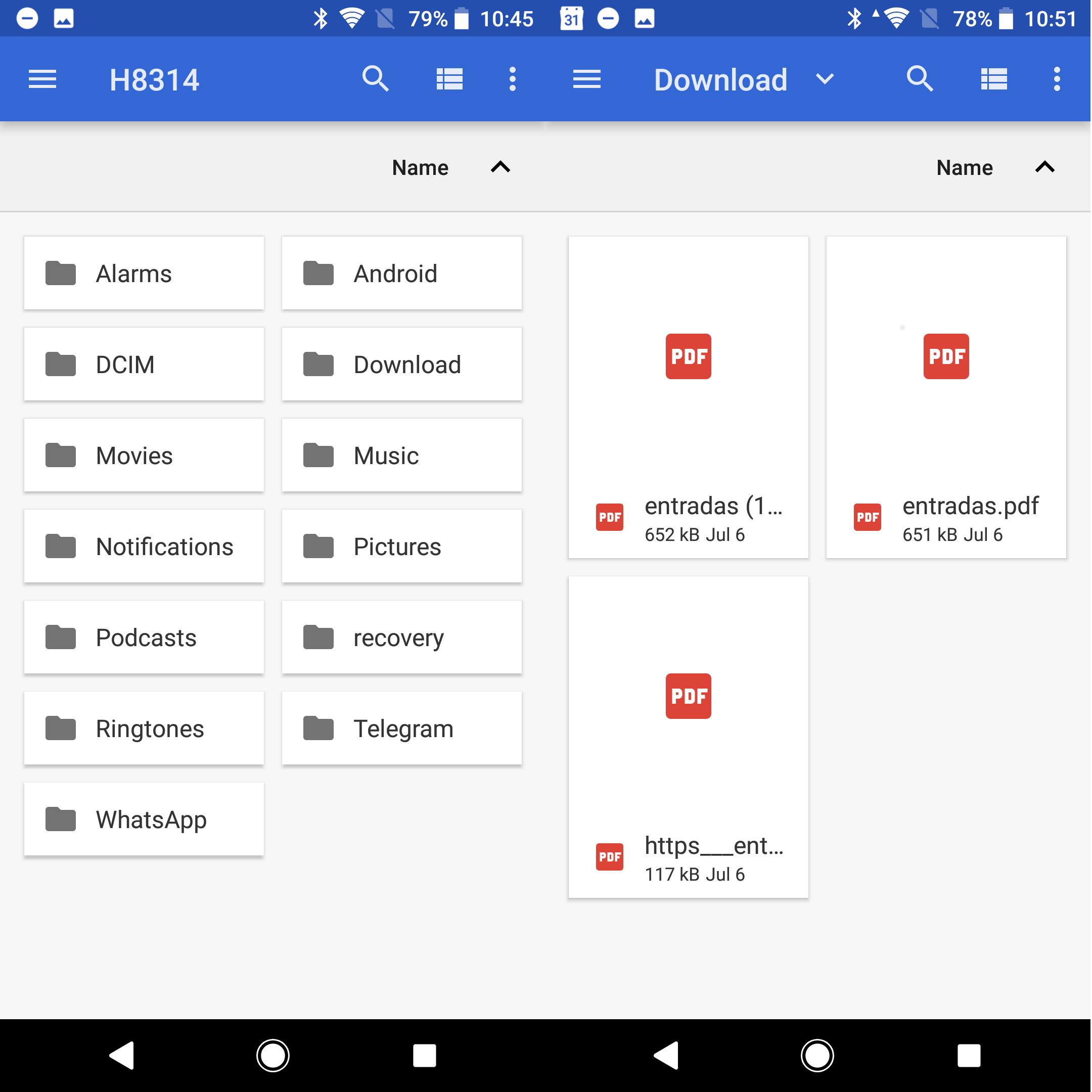Switch the left pane to list view
This screenshot has height=1092, width=1092.
(449, 78)
